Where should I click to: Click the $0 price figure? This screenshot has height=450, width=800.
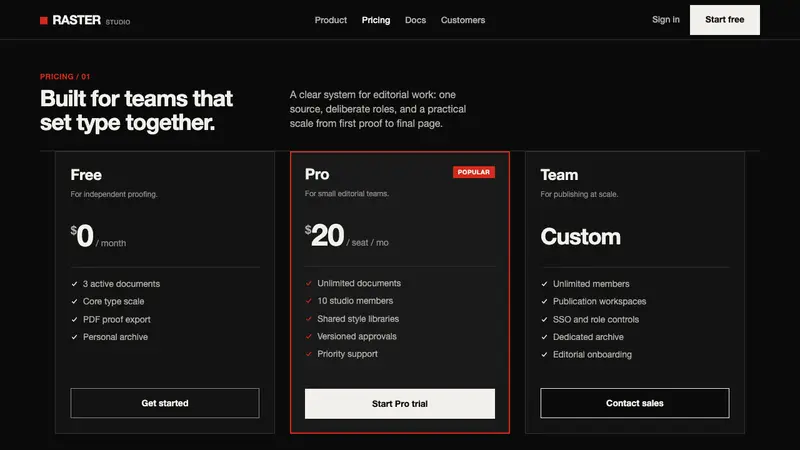coord(82,236)
